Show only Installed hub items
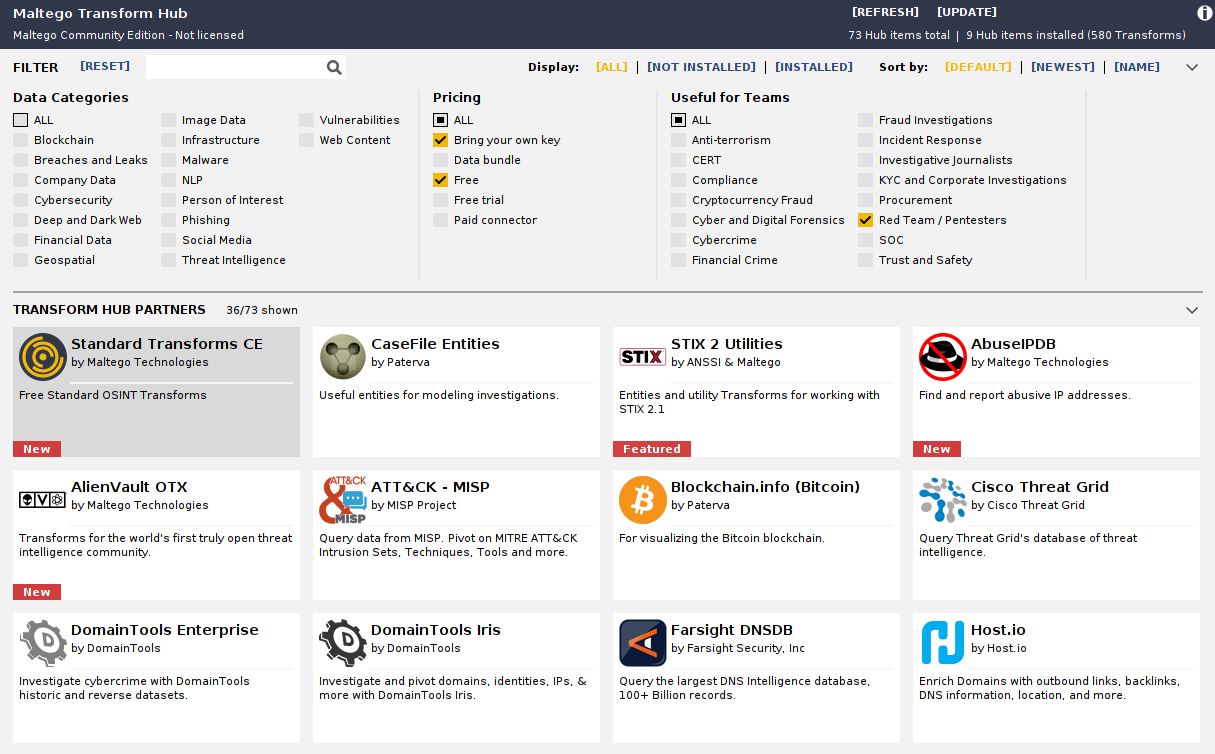The image size is (1215, 754). pos(814,67)
